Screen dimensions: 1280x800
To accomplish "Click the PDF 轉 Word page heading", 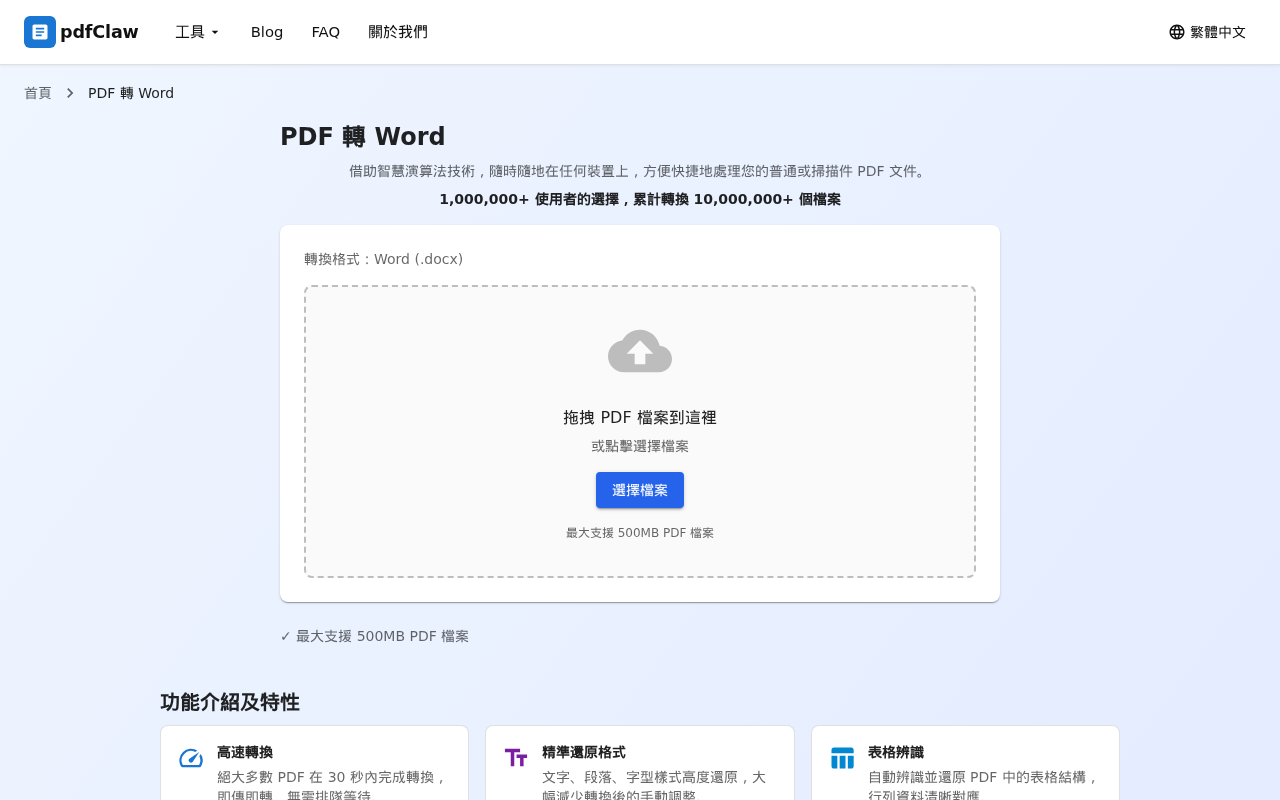I will pyautogui.click(x=362, y=137).
